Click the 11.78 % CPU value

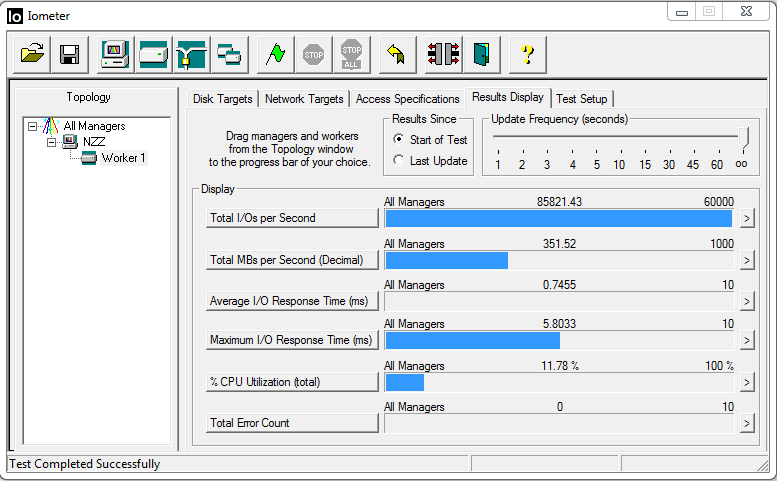coord(559,366)
